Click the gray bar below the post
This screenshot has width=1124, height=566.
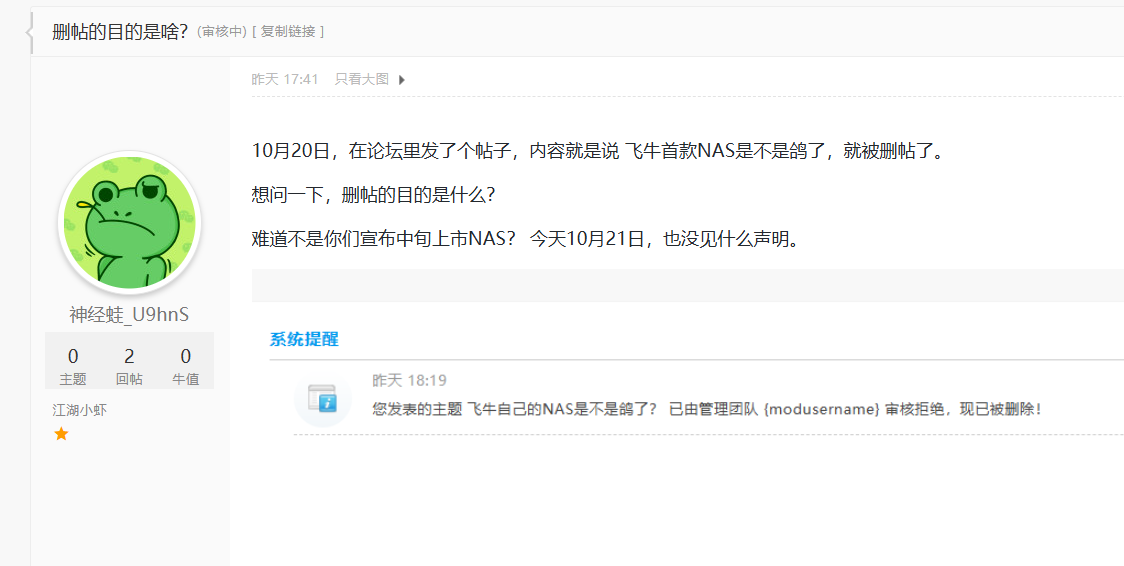click(x=687, y=285)
